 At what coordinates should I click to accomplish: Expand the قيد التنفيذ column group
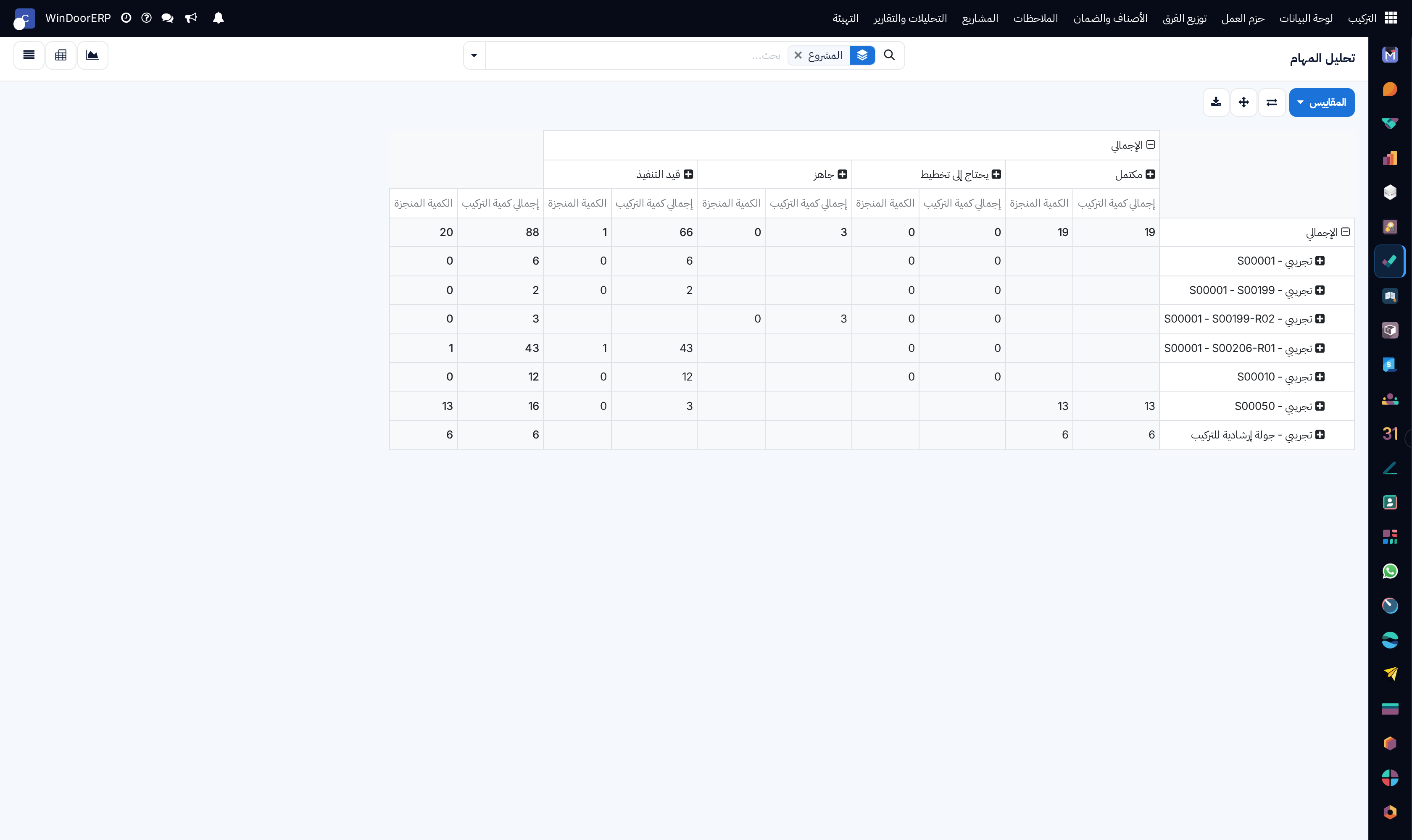[x=688, y=174]
